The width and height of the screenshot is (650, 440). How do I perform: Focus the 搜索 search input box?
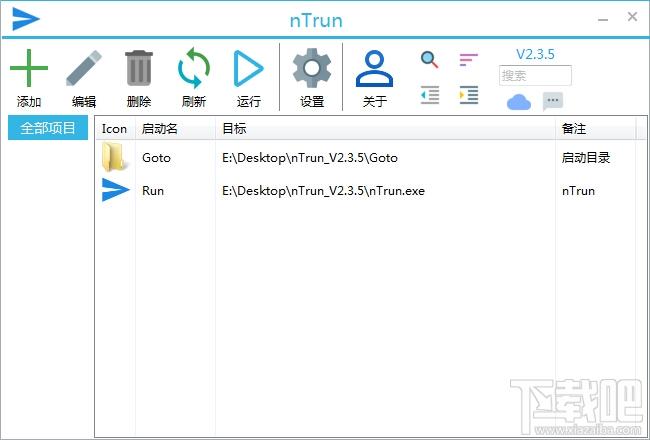(535, 75)
